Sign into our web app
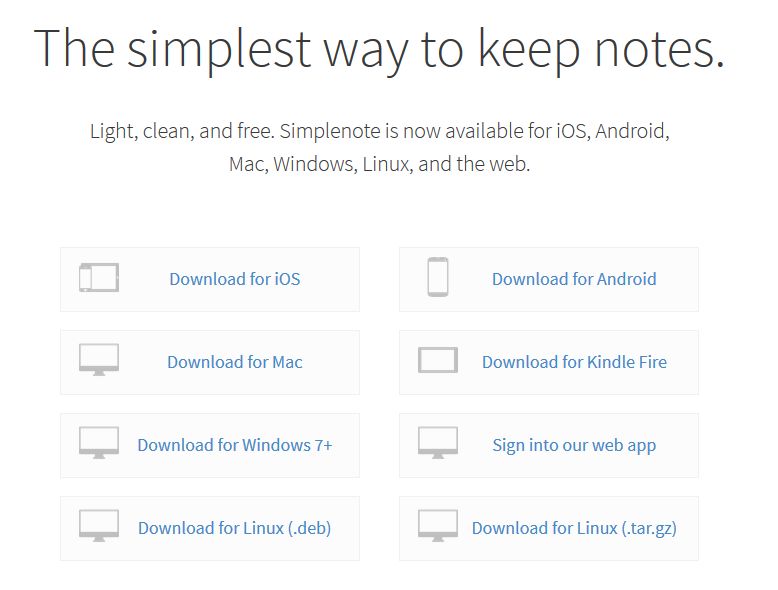The image size is (778, 590). pyautogui.click(x=574, y=446)
